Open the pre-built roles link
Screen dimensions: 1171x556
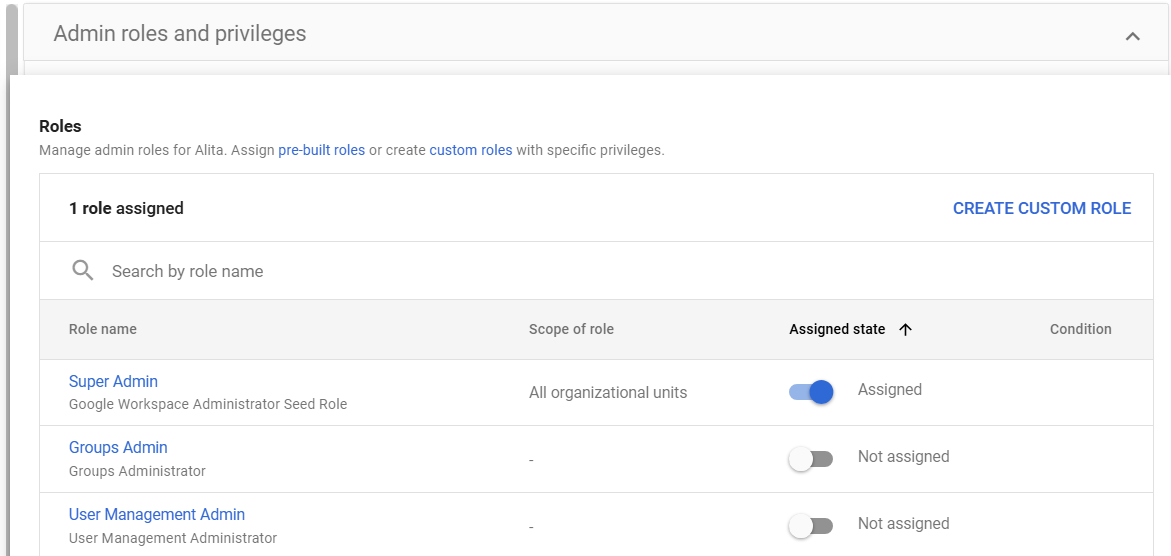[321, 150]
